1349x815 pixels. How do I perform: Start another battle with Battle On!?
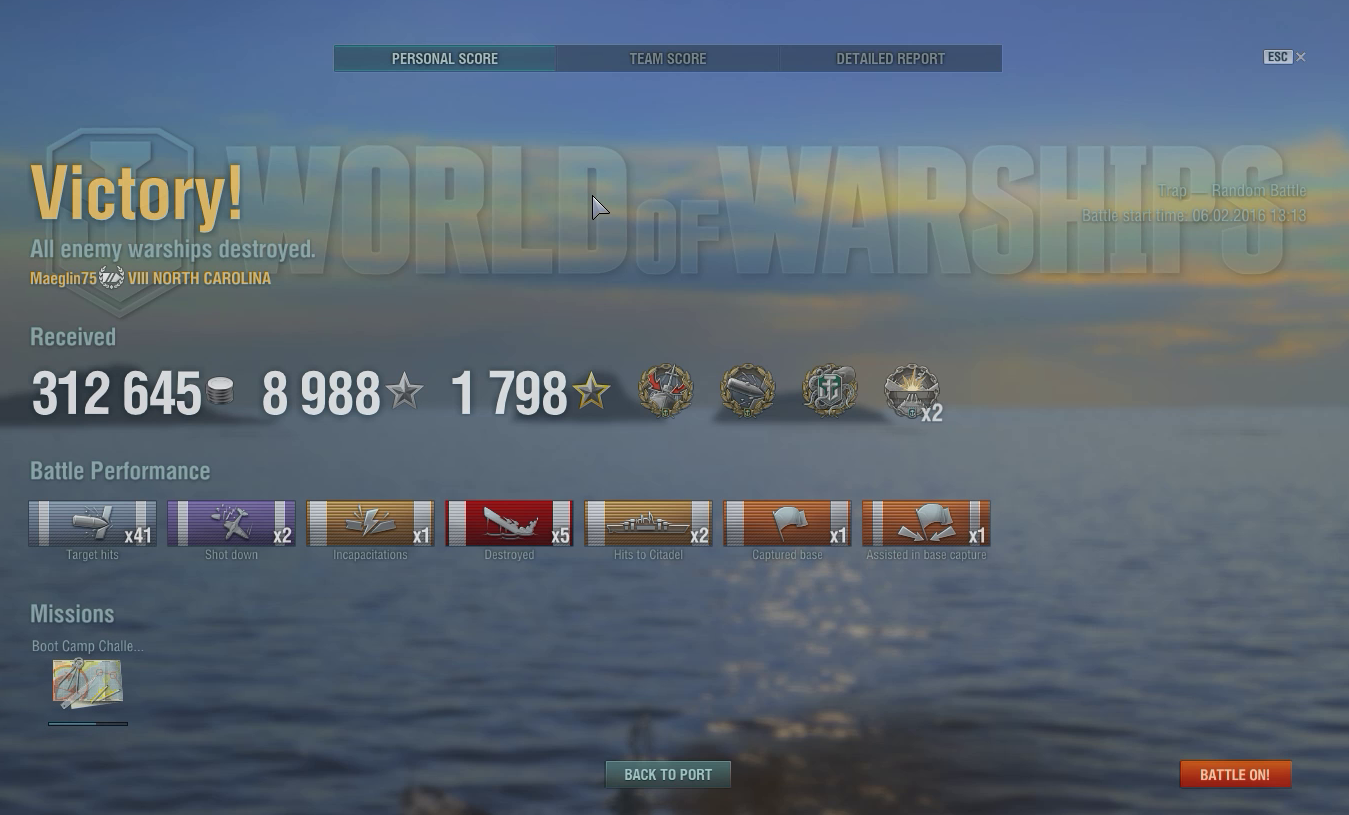pyautogui.click(x=1235, y=775)
